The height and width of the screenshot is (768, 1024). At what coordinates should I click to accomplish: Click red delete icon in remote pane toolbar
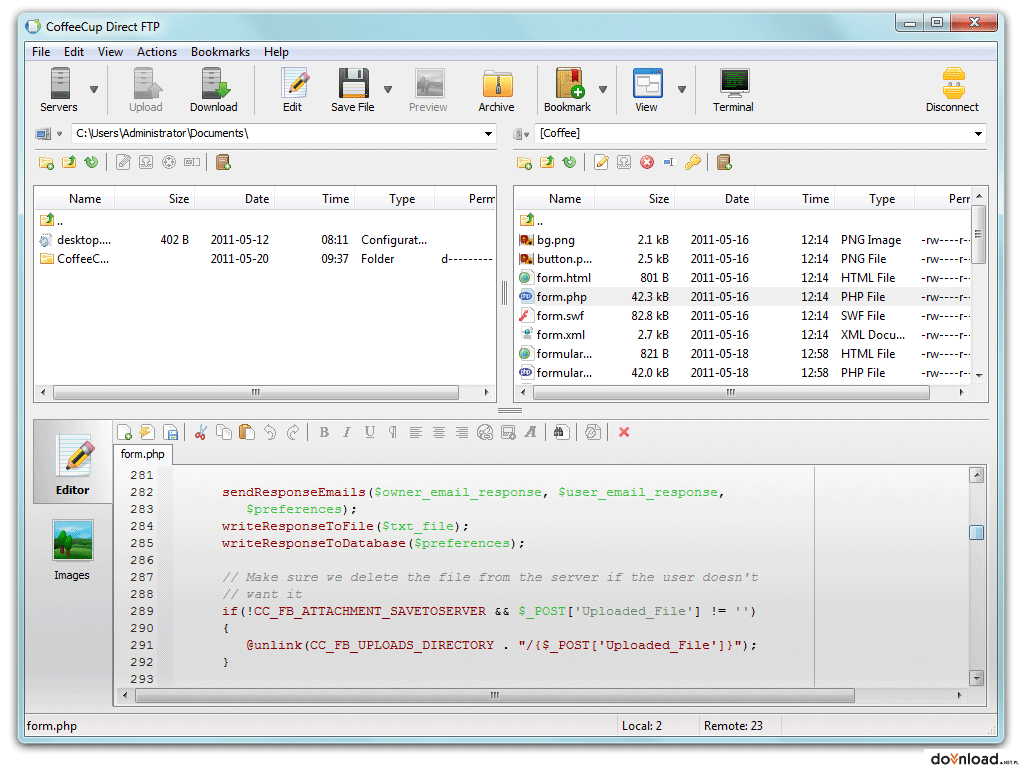(647, 163)
